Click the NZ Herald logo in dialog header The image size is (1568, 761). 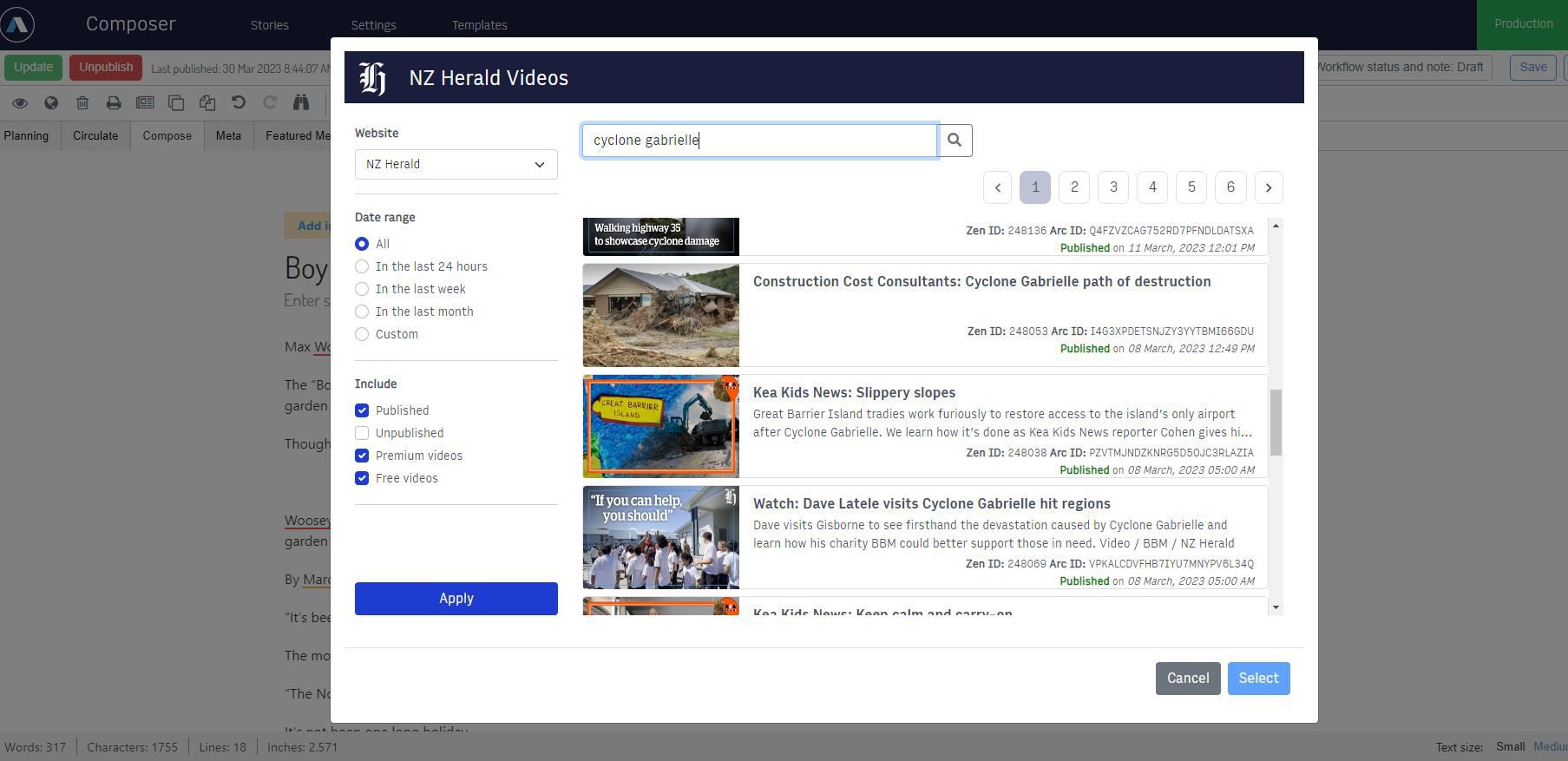pos(373,78)
